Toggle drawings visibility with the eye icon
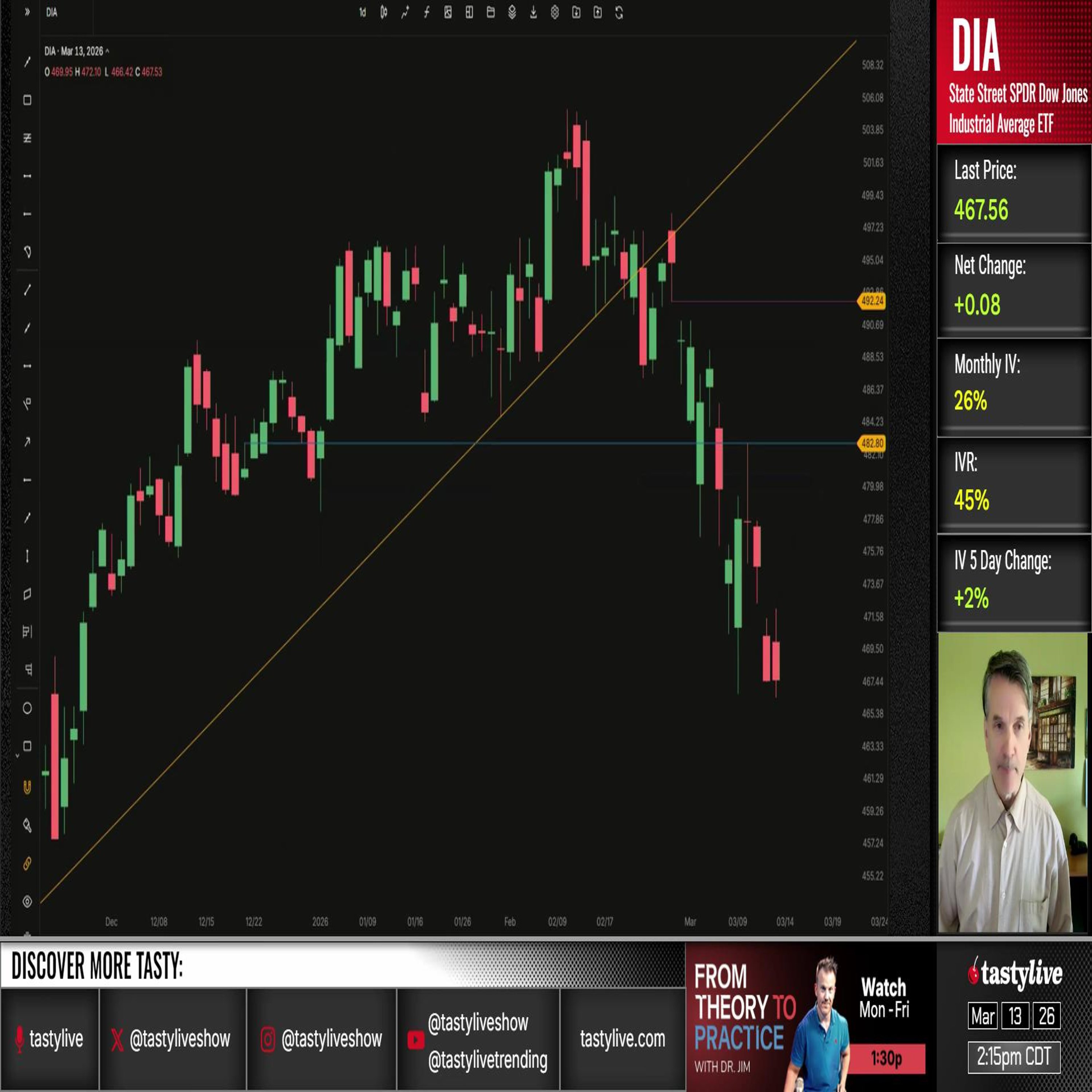 (x=27, y=902)
